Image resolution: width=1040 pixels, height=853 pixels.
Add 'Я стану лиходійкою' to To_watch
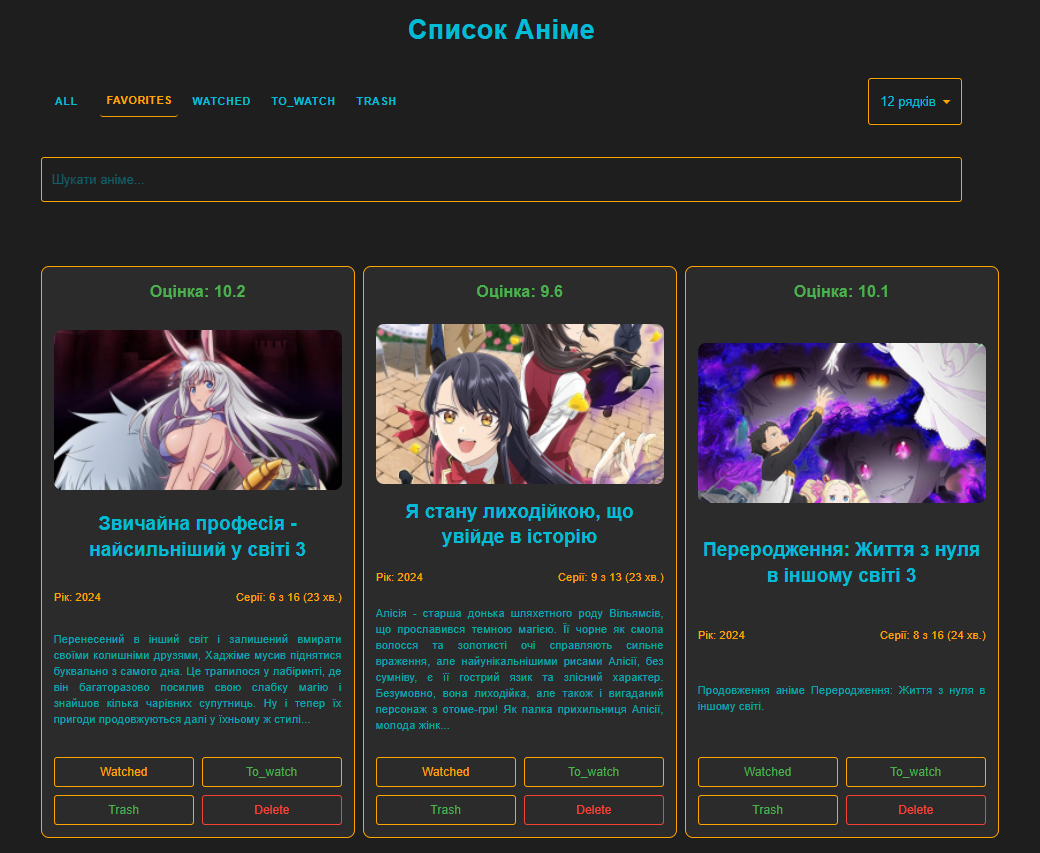pos(594,771)
